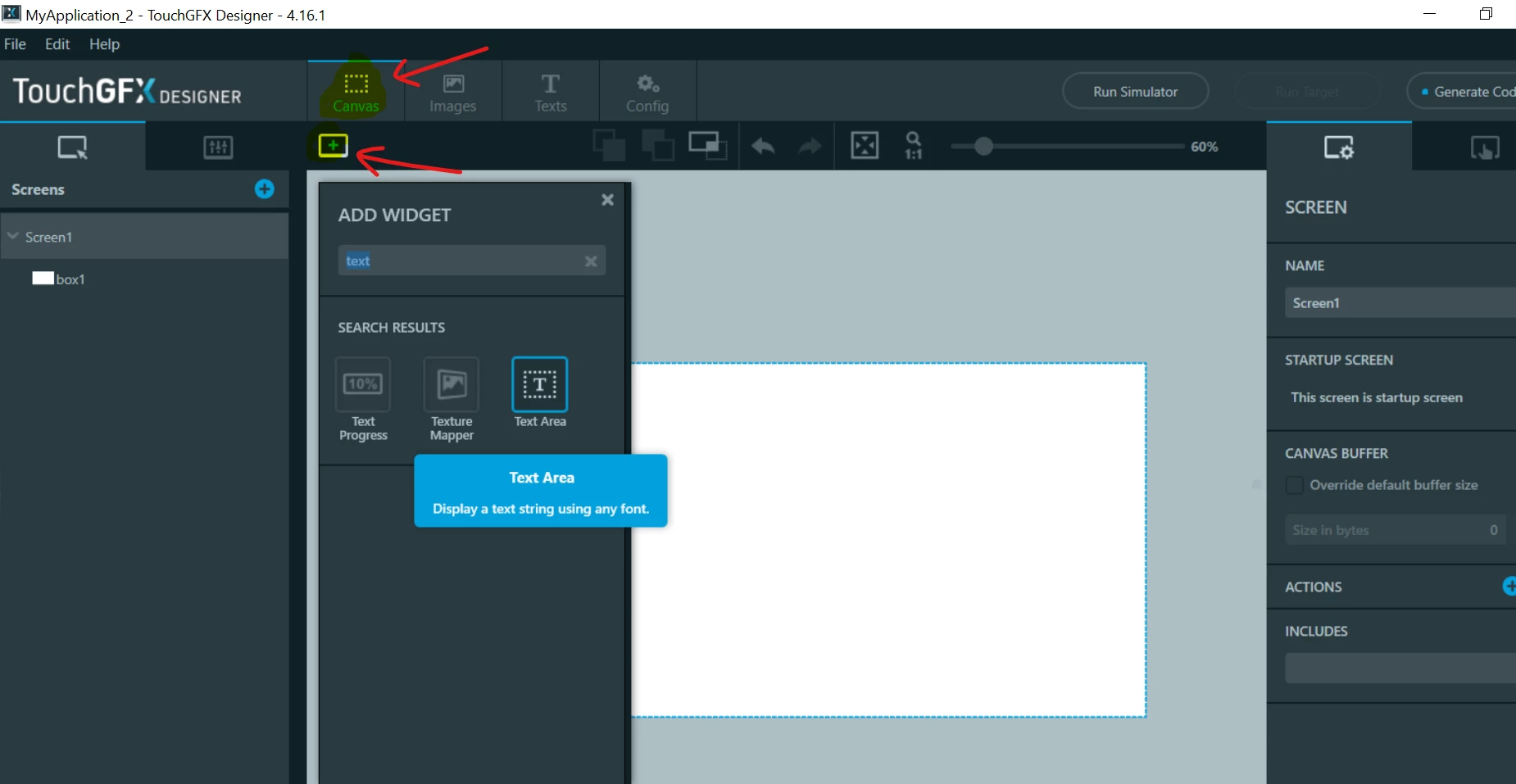Add a new action
The width and height of the screenshot is (1516, 784).
coord(1509,587)
